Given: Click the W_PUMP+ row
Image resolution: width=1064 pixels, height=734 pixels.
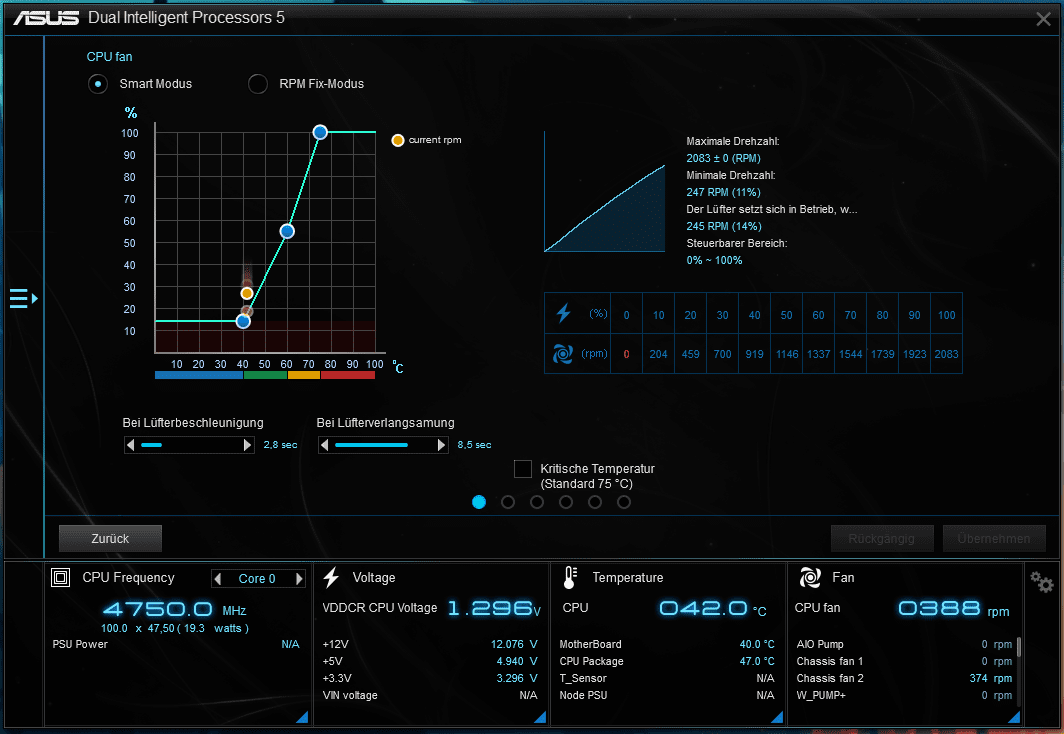Looking at the screenshot, I should point(904,695).
